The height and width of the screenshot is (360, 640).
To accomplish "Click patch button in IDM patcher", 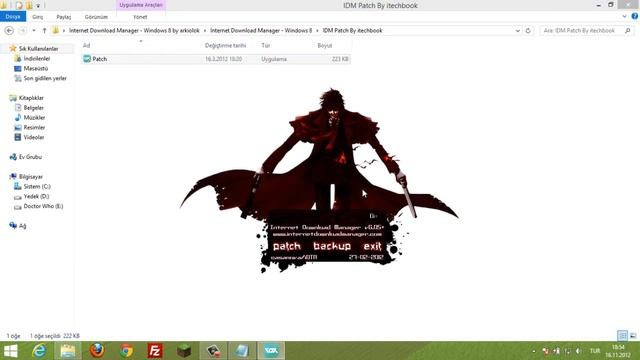I will tap(287, 246).
